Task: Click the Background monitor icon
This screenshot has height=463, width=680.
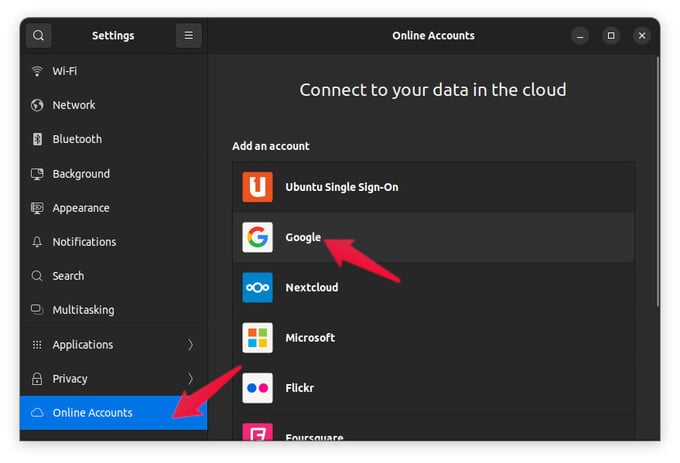Action: (37, 174)
